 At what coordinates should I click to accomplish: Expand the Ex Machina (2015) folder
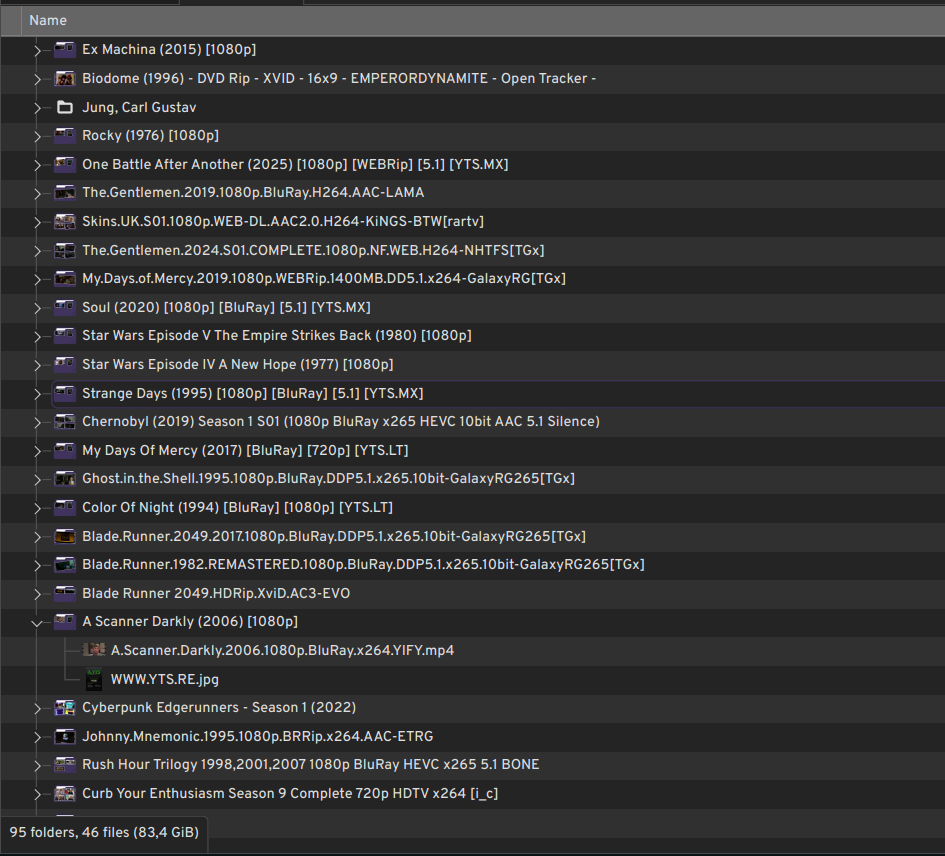click(37, 51)
